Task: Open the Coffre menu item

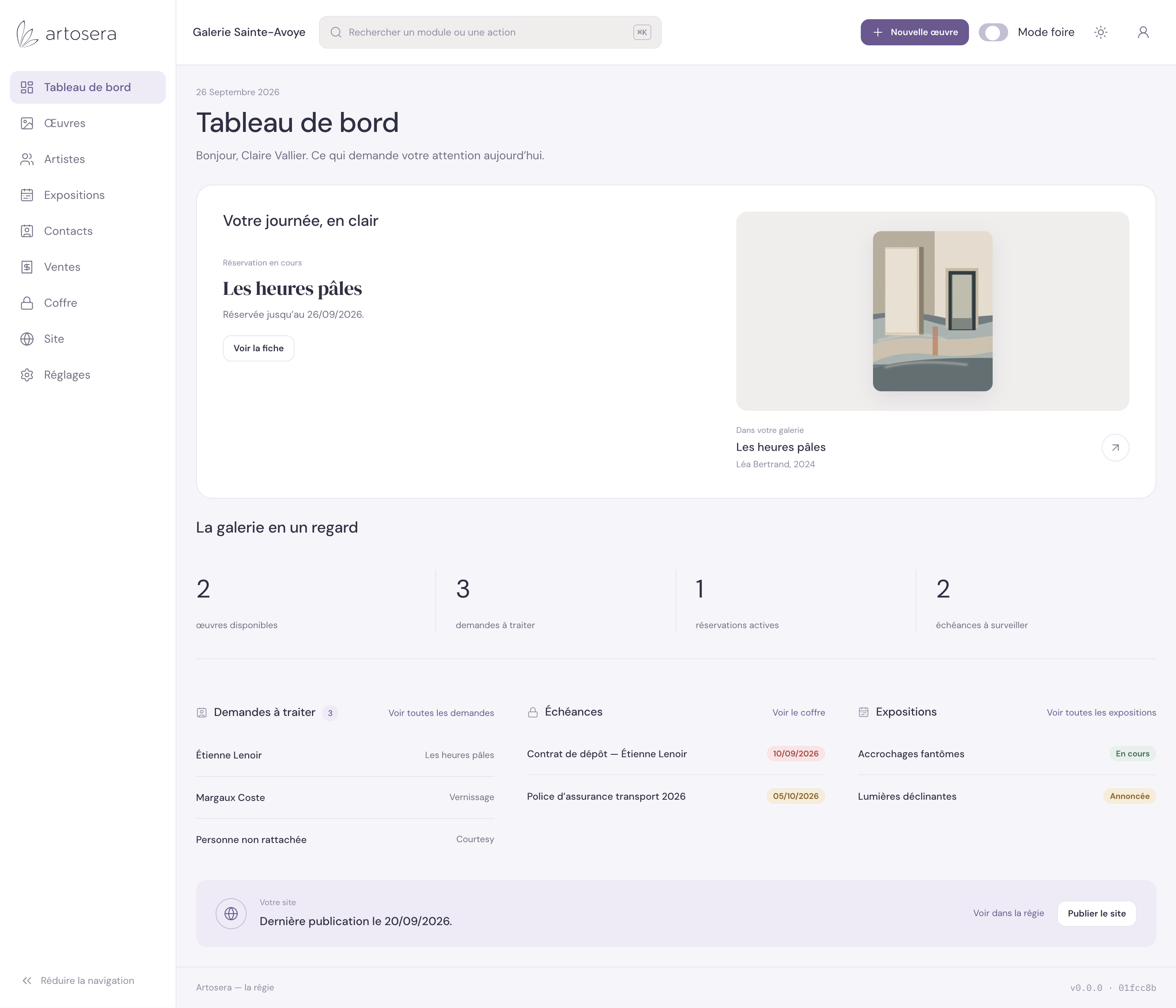Action: 88,303
